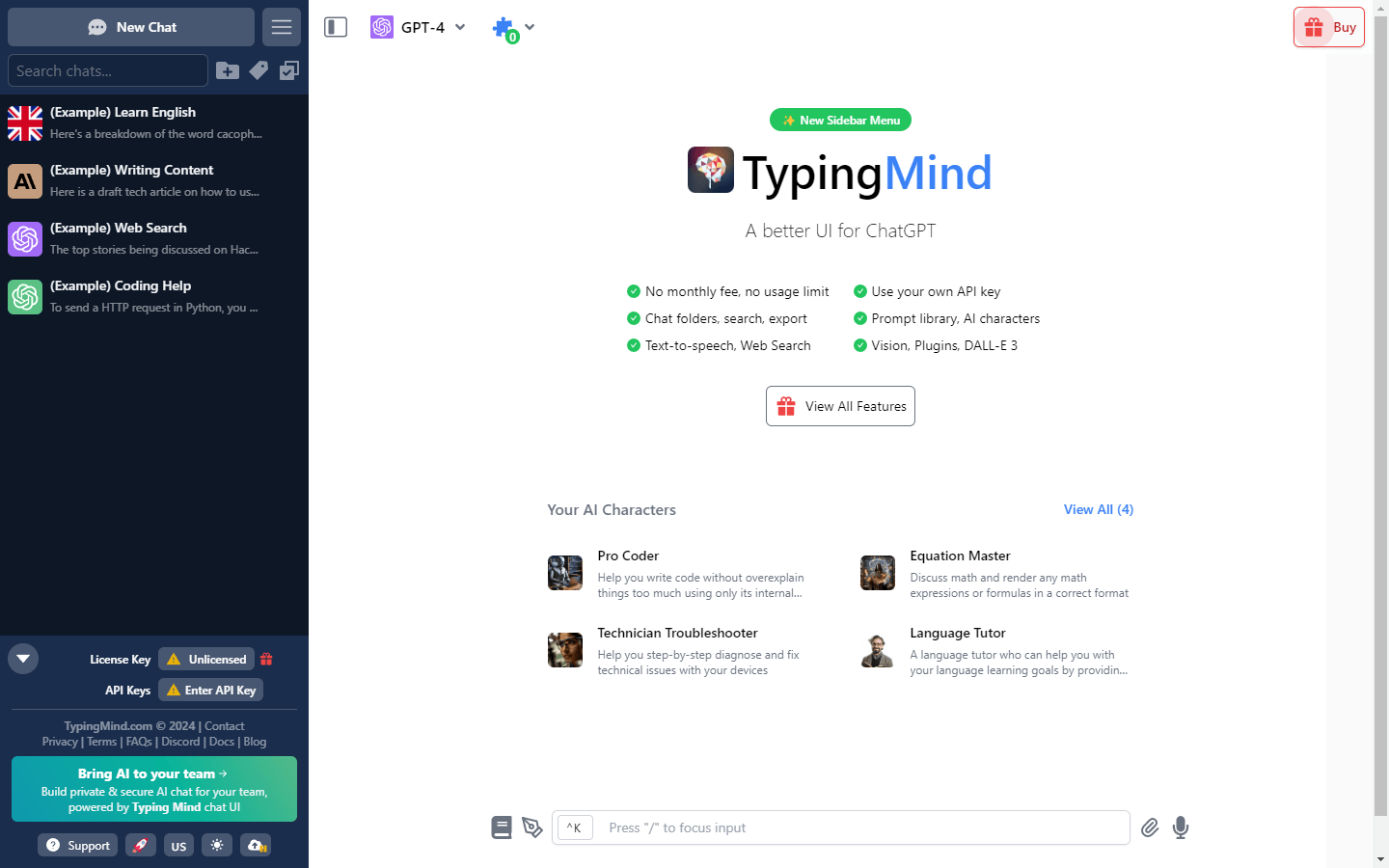Select the Pro Coder character
The image size is (1389, 868).
(x=684, y=574)
